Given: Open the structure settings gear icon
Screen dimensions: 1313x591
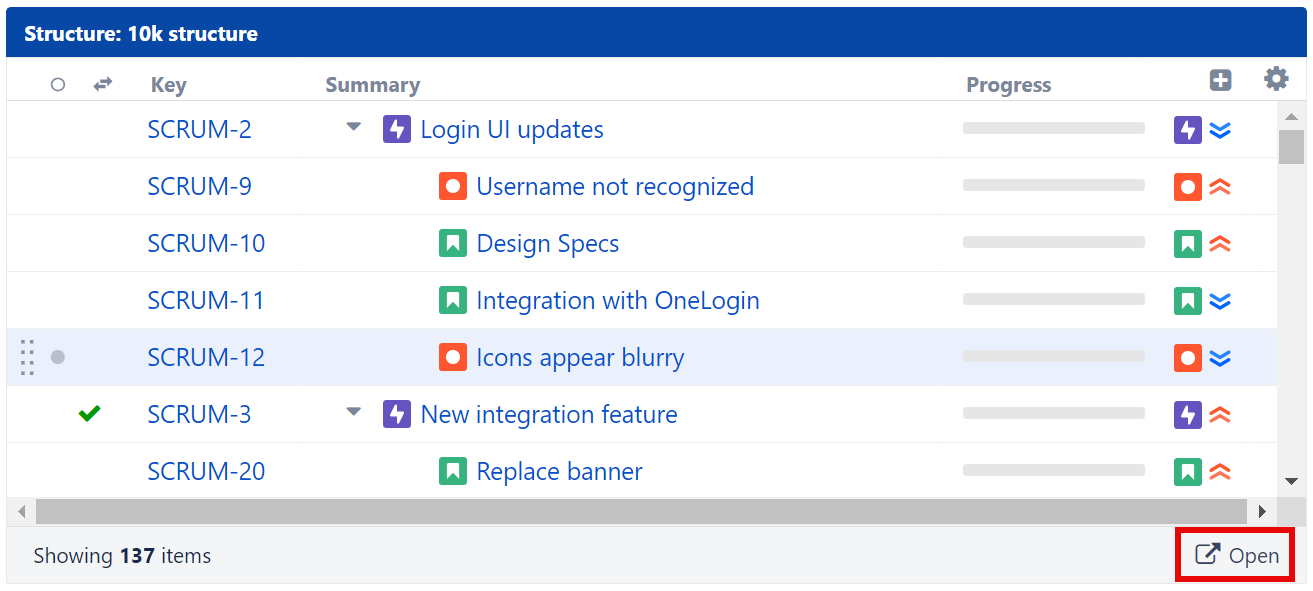Looking at the screenshot, I should click(1276, 80).
